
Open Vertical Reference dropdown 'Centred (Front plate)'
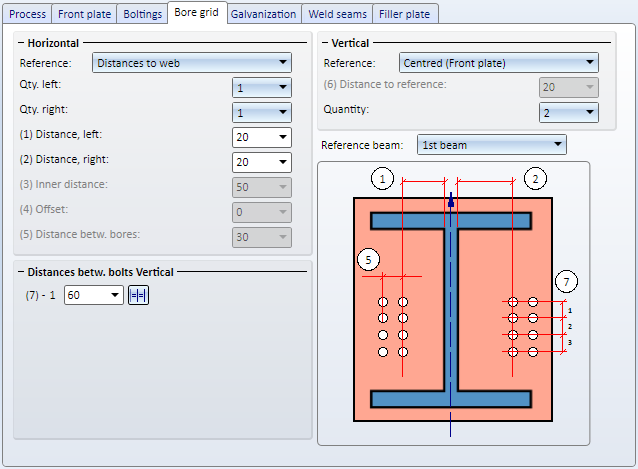[499, 63]
